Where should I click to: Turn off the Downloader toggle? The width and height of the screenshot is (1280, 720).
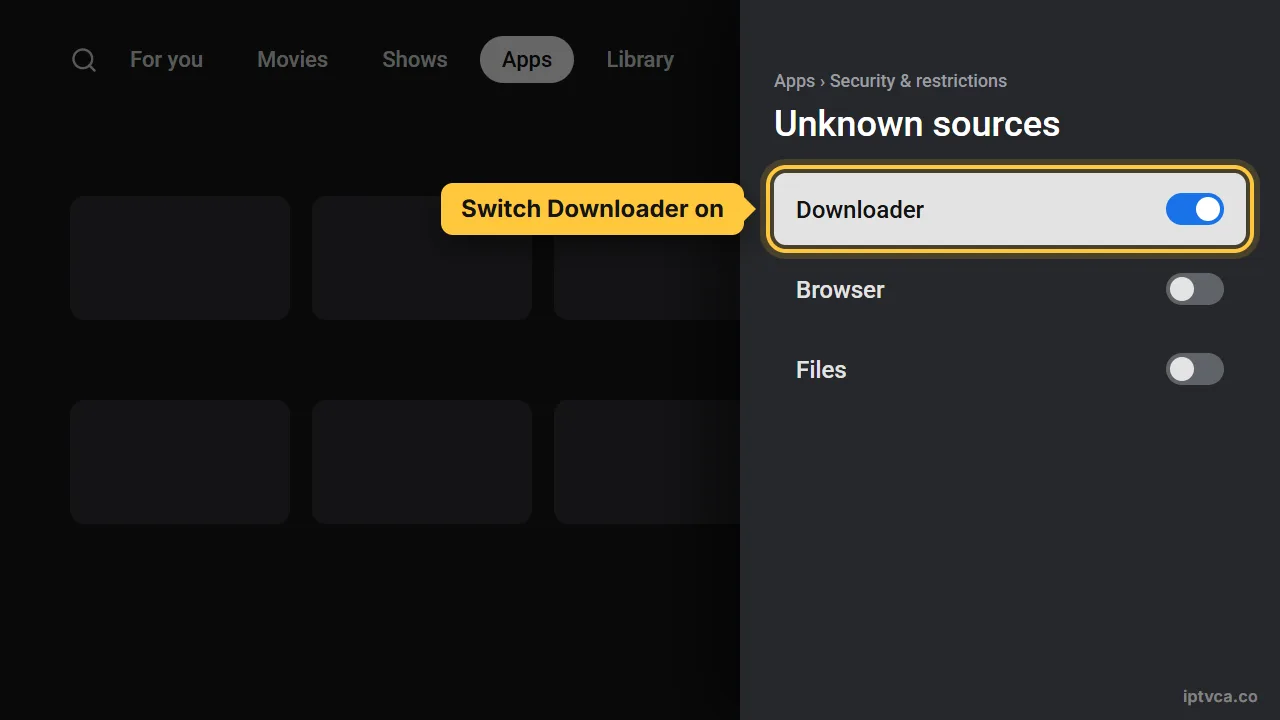tap(1194, 209)
